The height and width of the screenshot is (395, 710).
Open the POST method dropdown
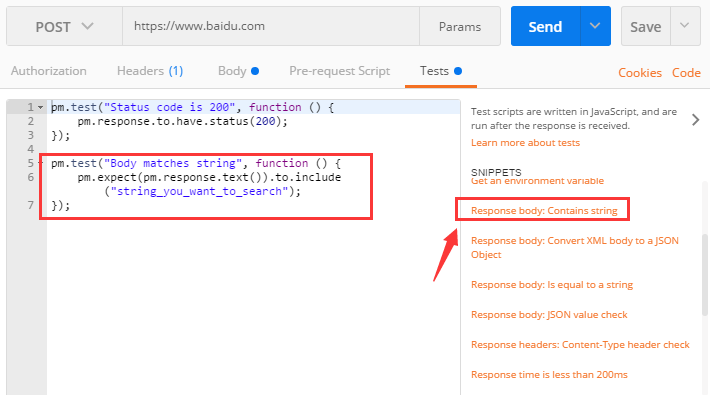[64, 26]
